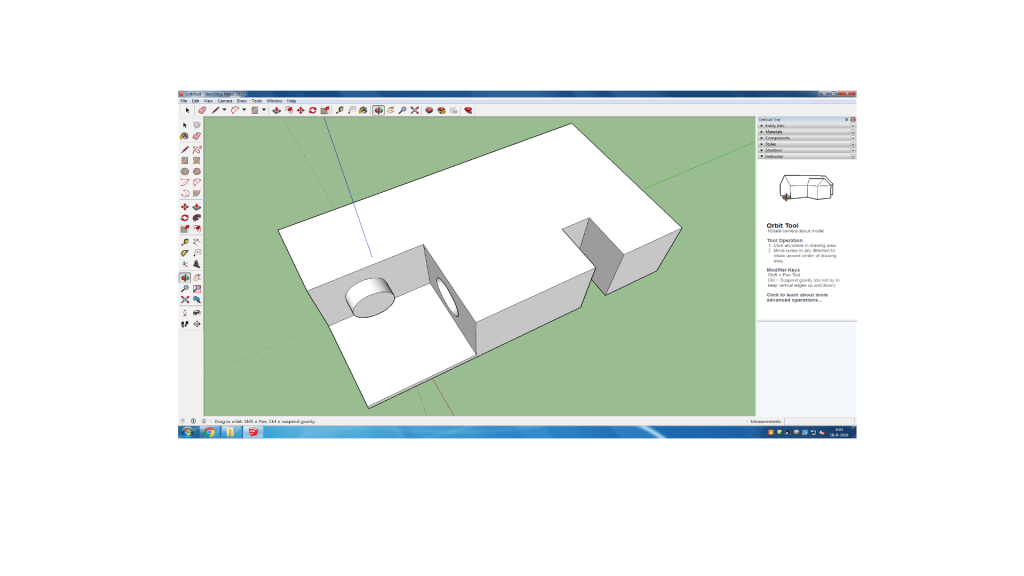
Task: Choose the Paint Bucket tool in the left toolbar
Action: click(185, 136)
